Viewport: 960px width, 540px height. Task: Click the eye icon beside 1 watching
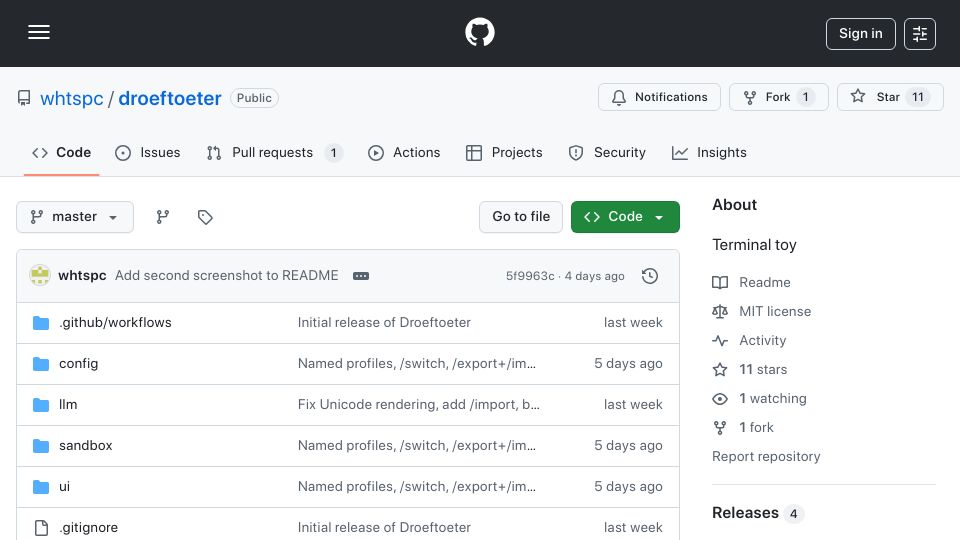(720, 399)
